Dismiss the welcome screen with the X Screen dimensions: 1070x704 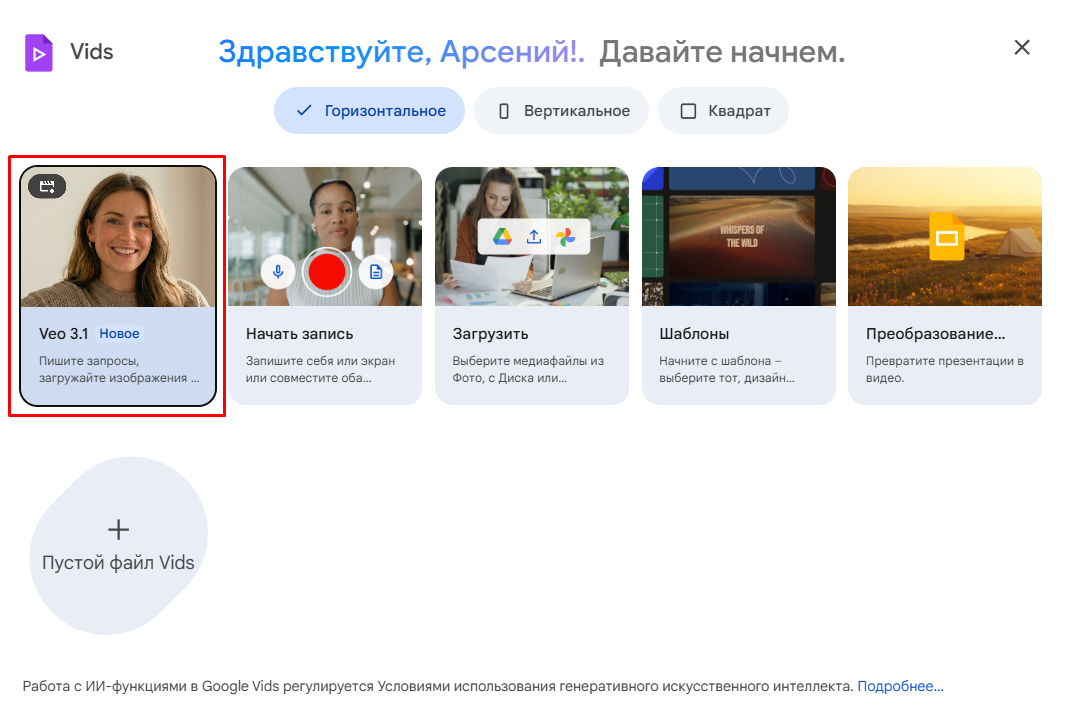coord(1022,47)
